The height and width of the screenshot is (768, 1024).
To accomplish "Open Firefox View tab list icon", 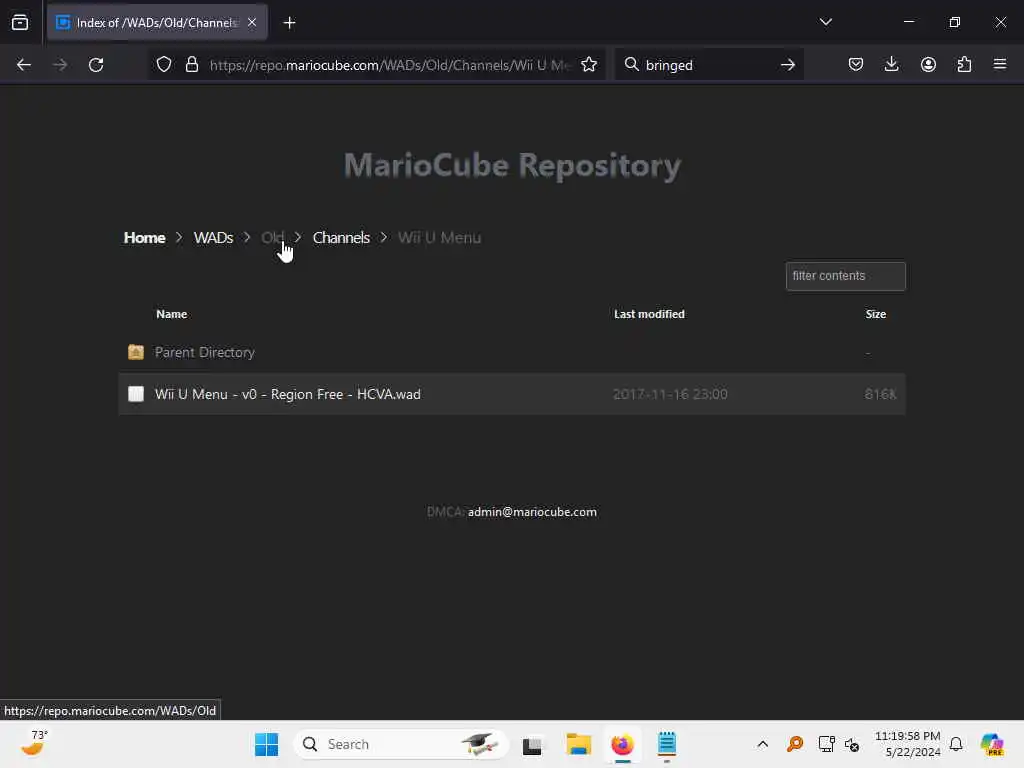I will [20, 22].
